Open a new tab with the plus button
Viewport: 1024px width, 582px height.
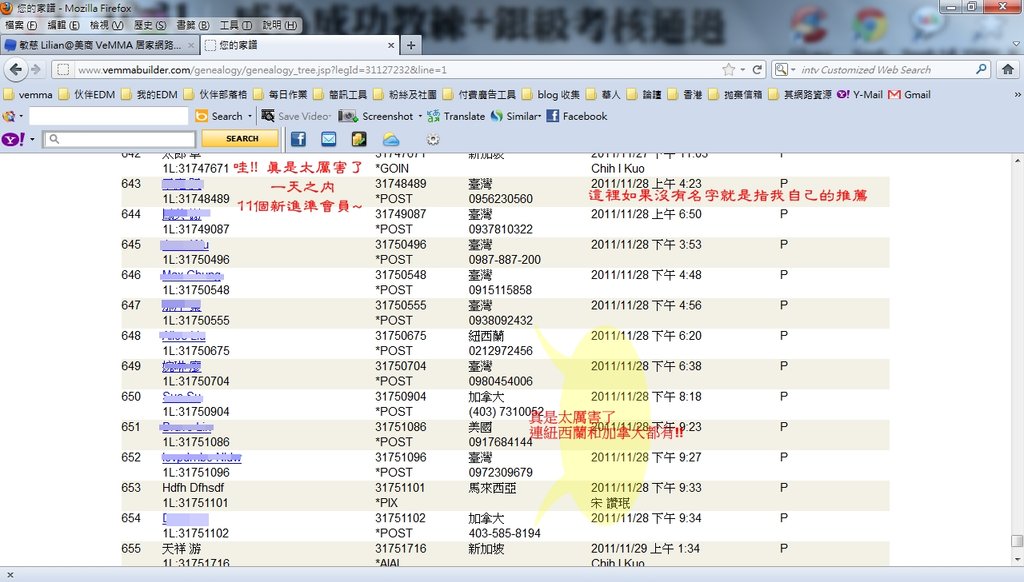coord(411,45)
